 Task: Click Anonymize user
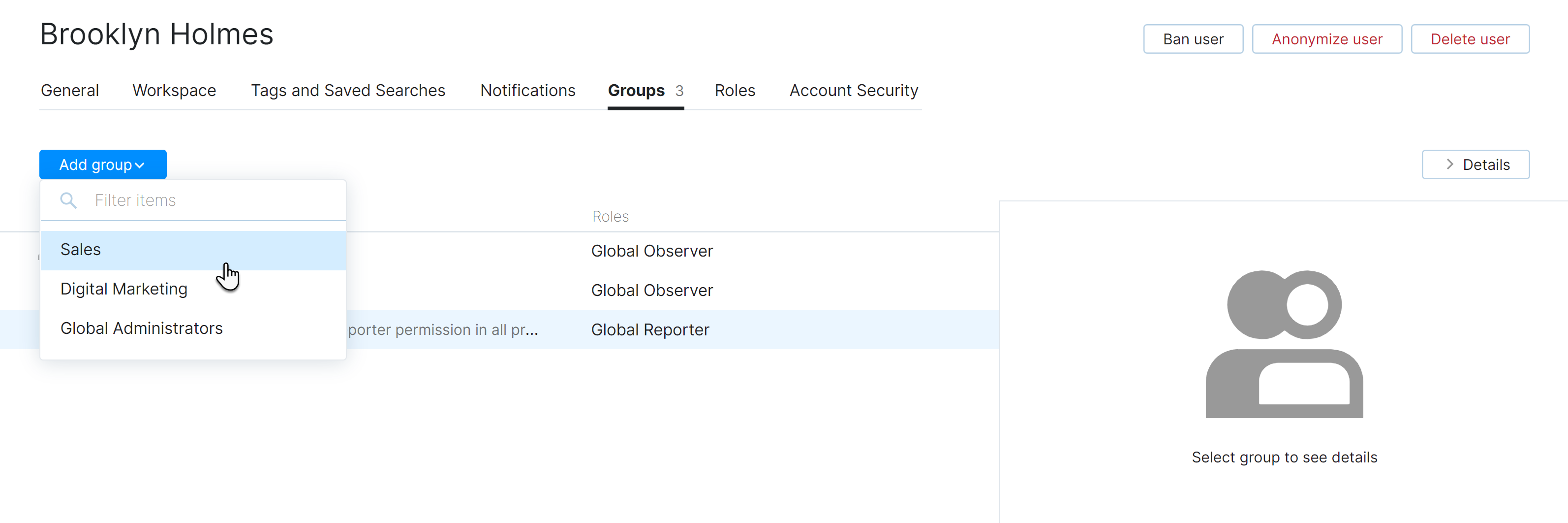coord(1327,38)
